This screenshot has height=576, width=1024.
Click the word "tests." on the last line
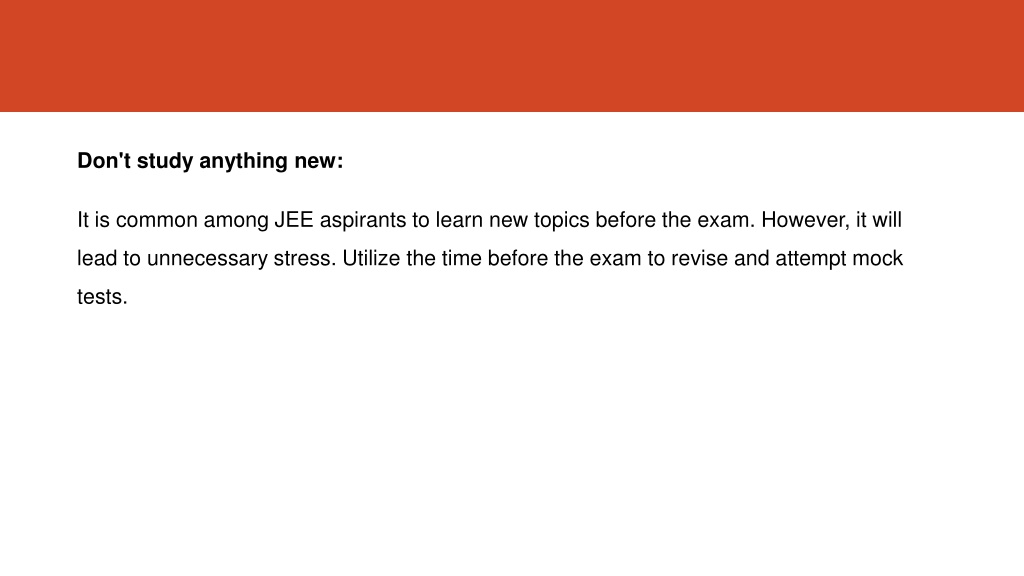pyautogui.click(x=102, y=298)
